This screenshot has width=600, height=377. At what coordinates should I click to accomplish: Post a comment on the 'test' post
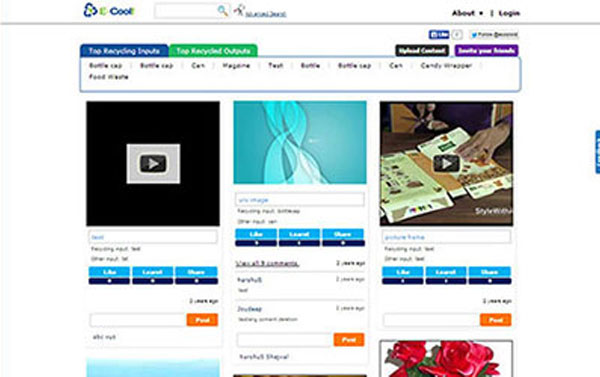(x=202, y=320)
